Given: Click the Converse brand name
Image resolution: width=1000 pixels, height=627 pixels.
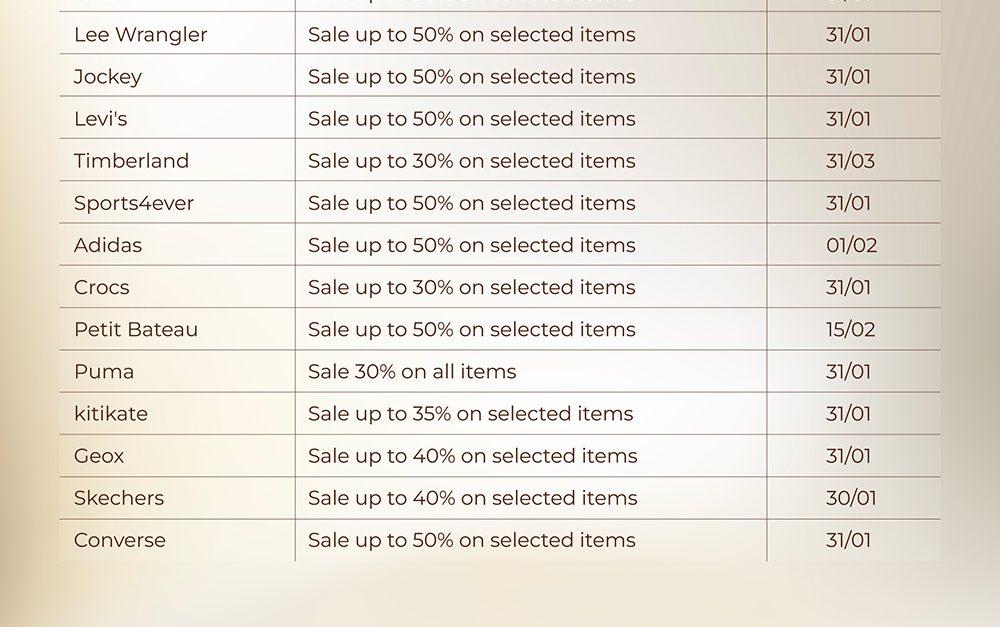Looking at the screenshot, I should click(x=120, y=540).
